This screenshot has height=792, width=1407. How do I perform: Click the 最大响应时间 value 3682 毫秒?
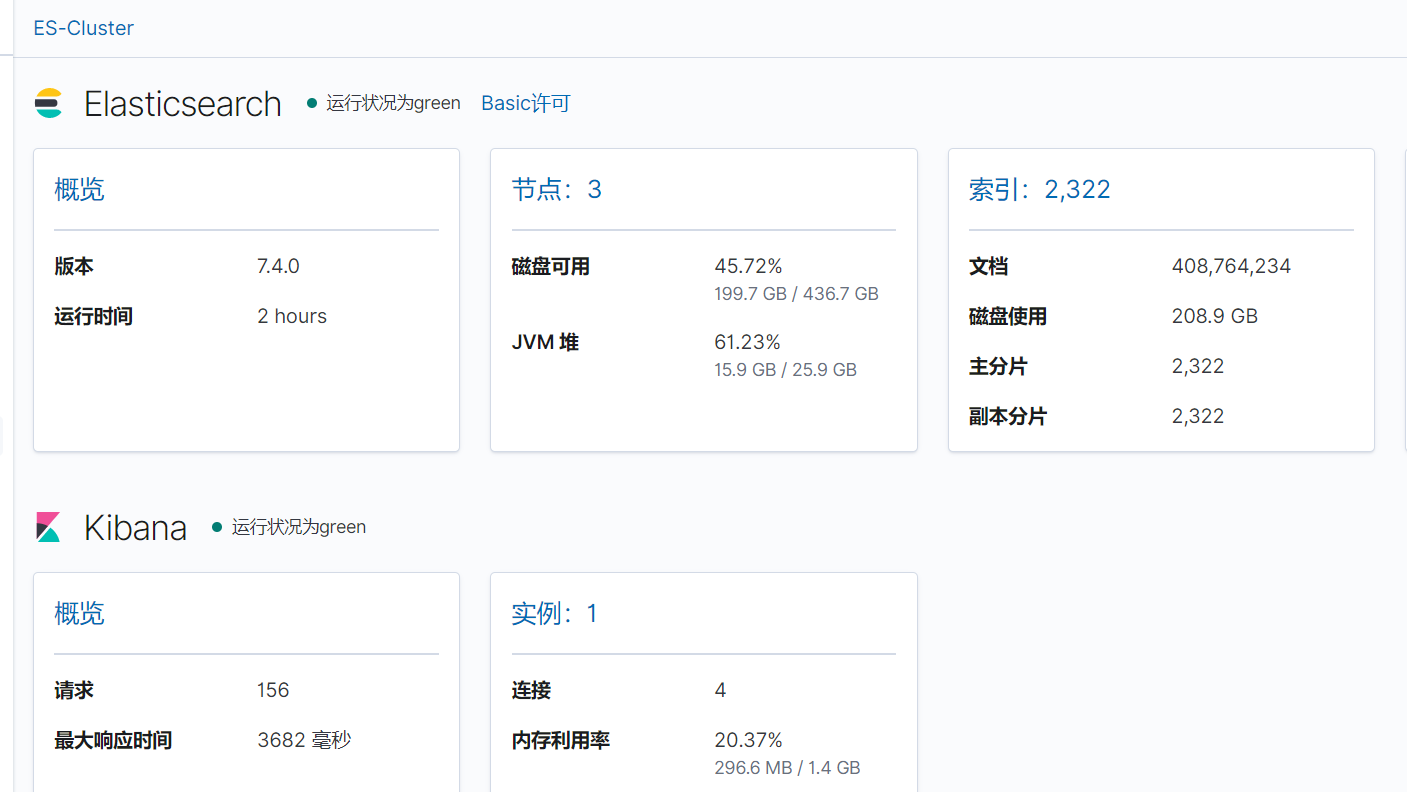click(304, 739)
